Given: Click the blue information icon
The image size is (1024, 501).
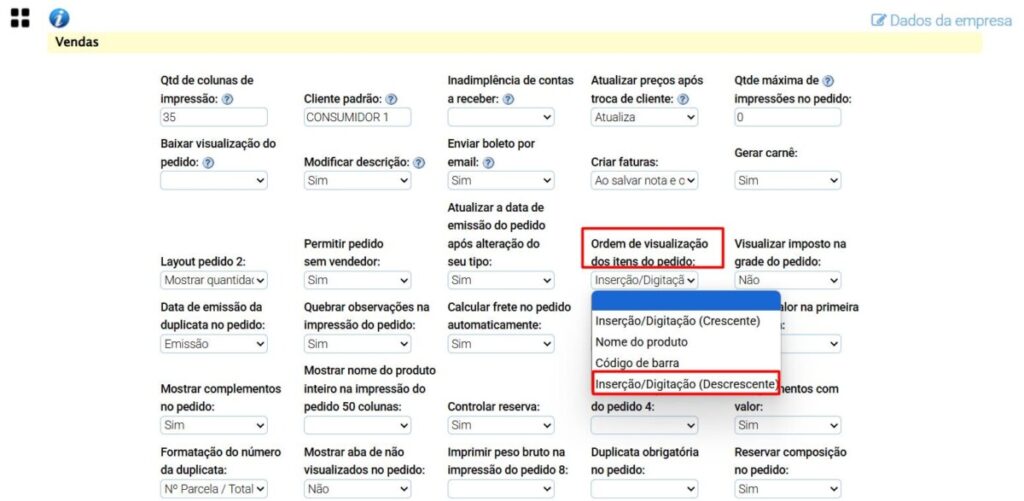Looking at the screenshot, I should (59, 18).
